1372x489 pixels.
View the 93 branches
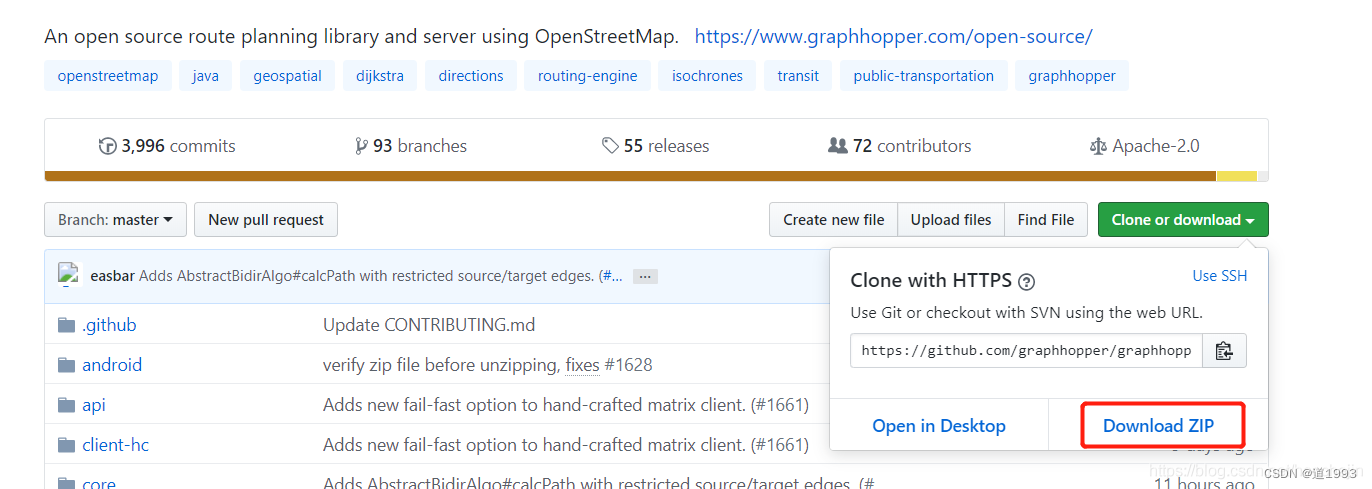411,146
